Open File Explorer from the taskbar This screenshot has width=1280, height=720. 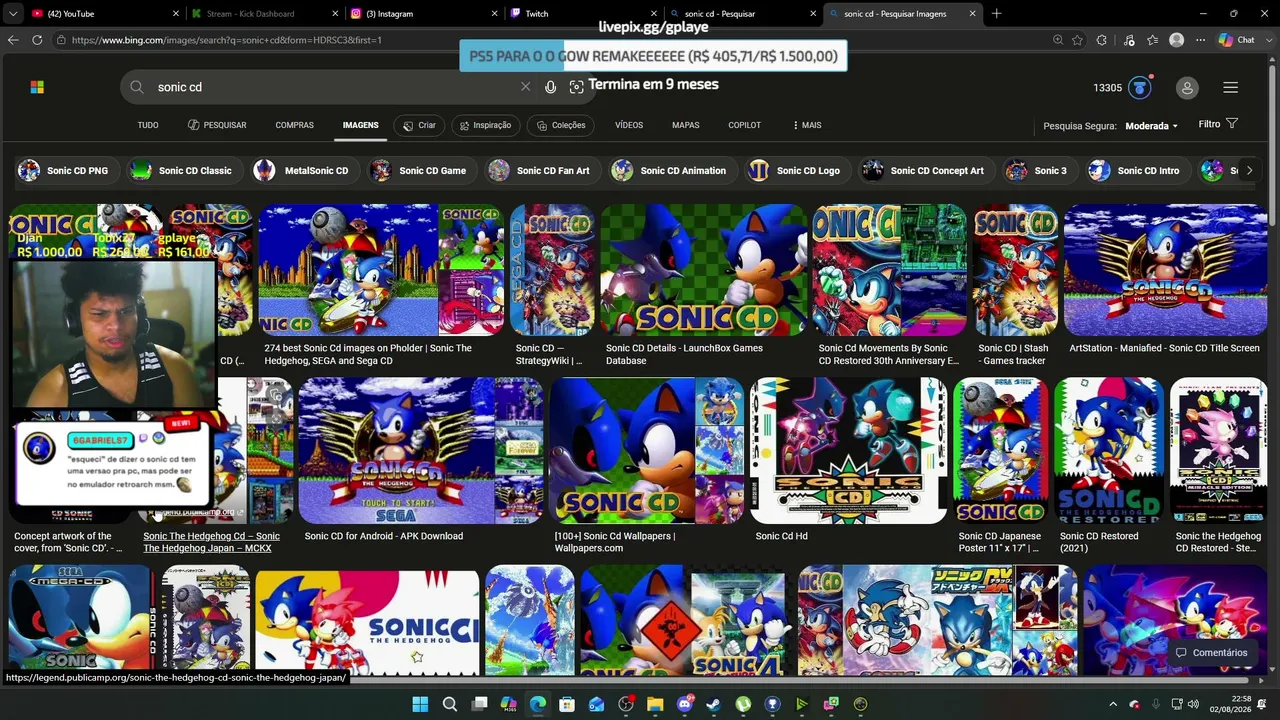click(x=656, y=704)
